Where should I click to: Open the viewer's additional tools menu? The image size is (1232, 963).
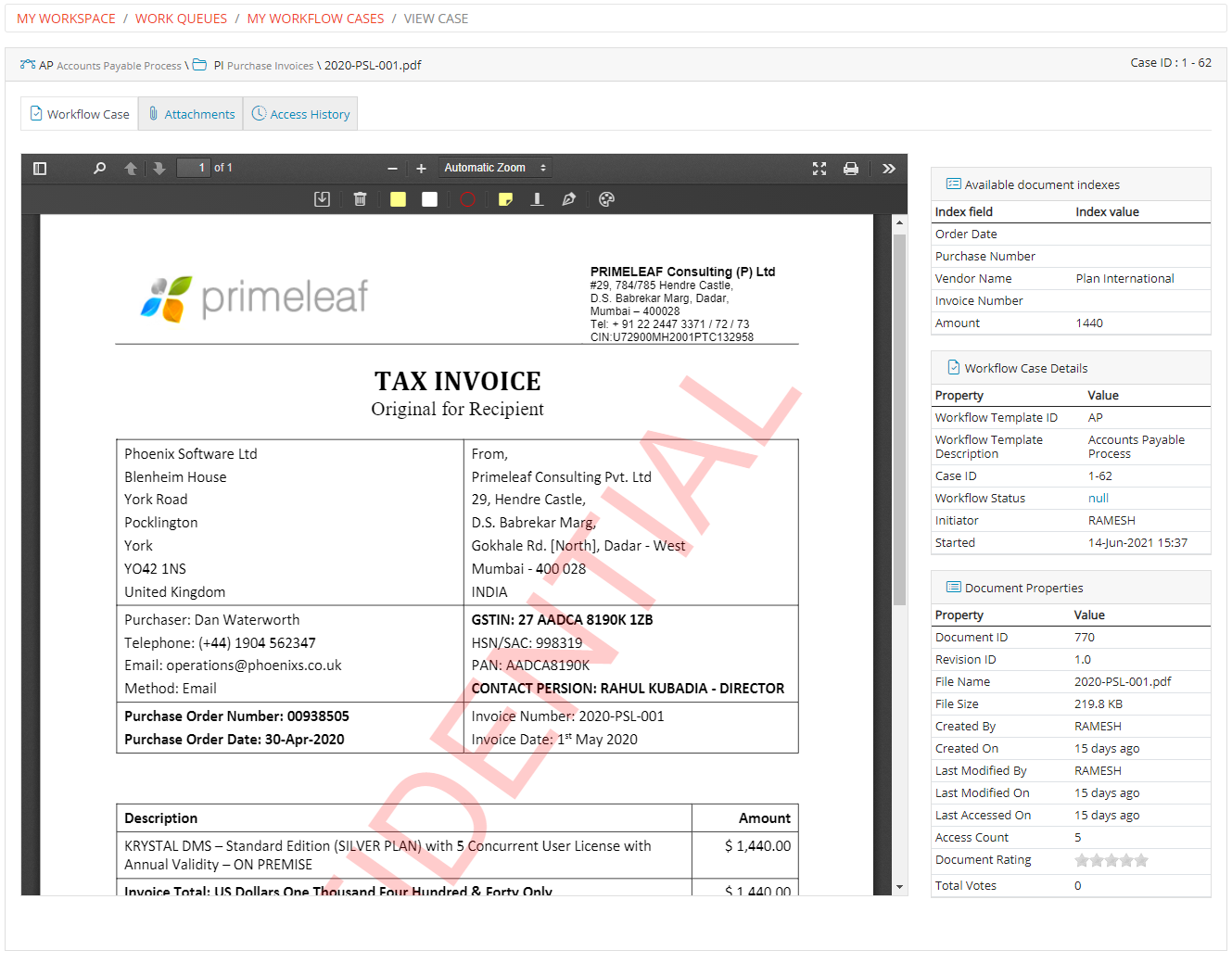pyautogui.click(x=889, y=169)
